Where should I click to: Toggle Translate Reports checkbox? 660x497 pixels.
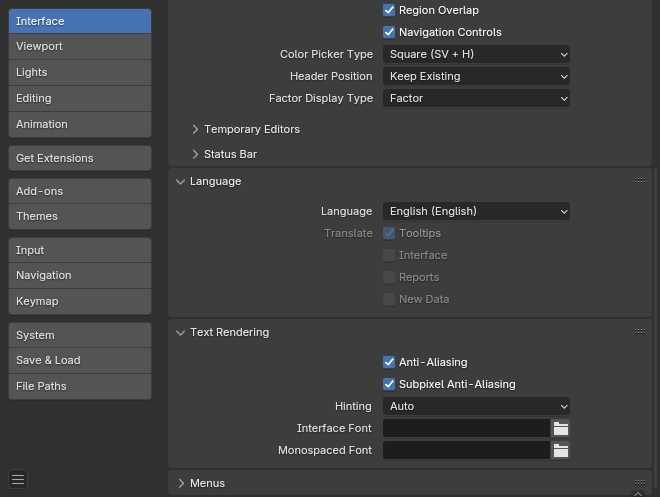click(389, 277)
